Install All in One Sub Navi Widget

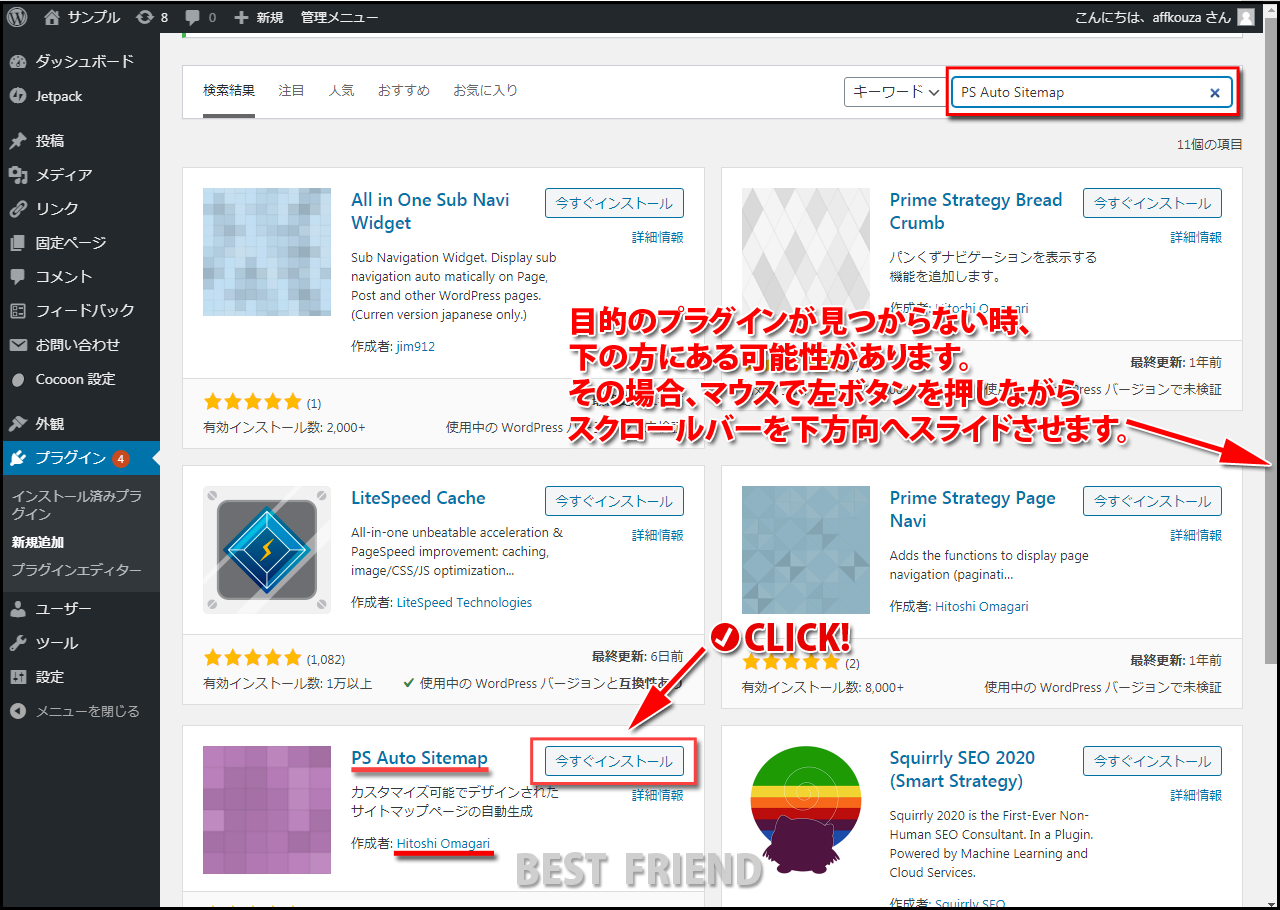point(614,203)
